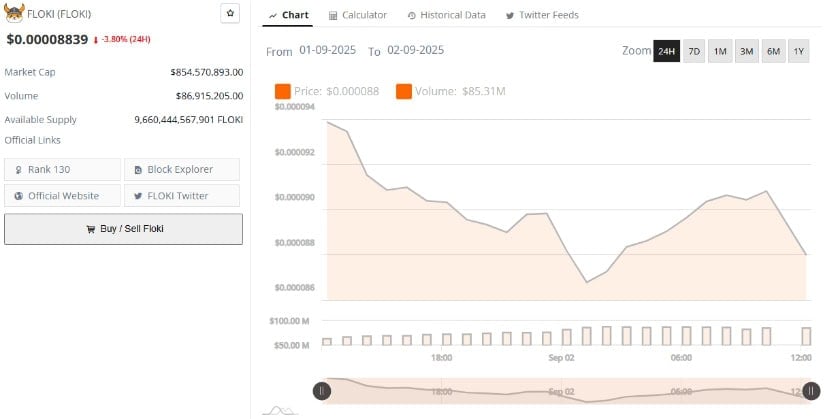825x419 pixels.
Task: Click the Volume value $86,915,205.00
Action: 209,96
